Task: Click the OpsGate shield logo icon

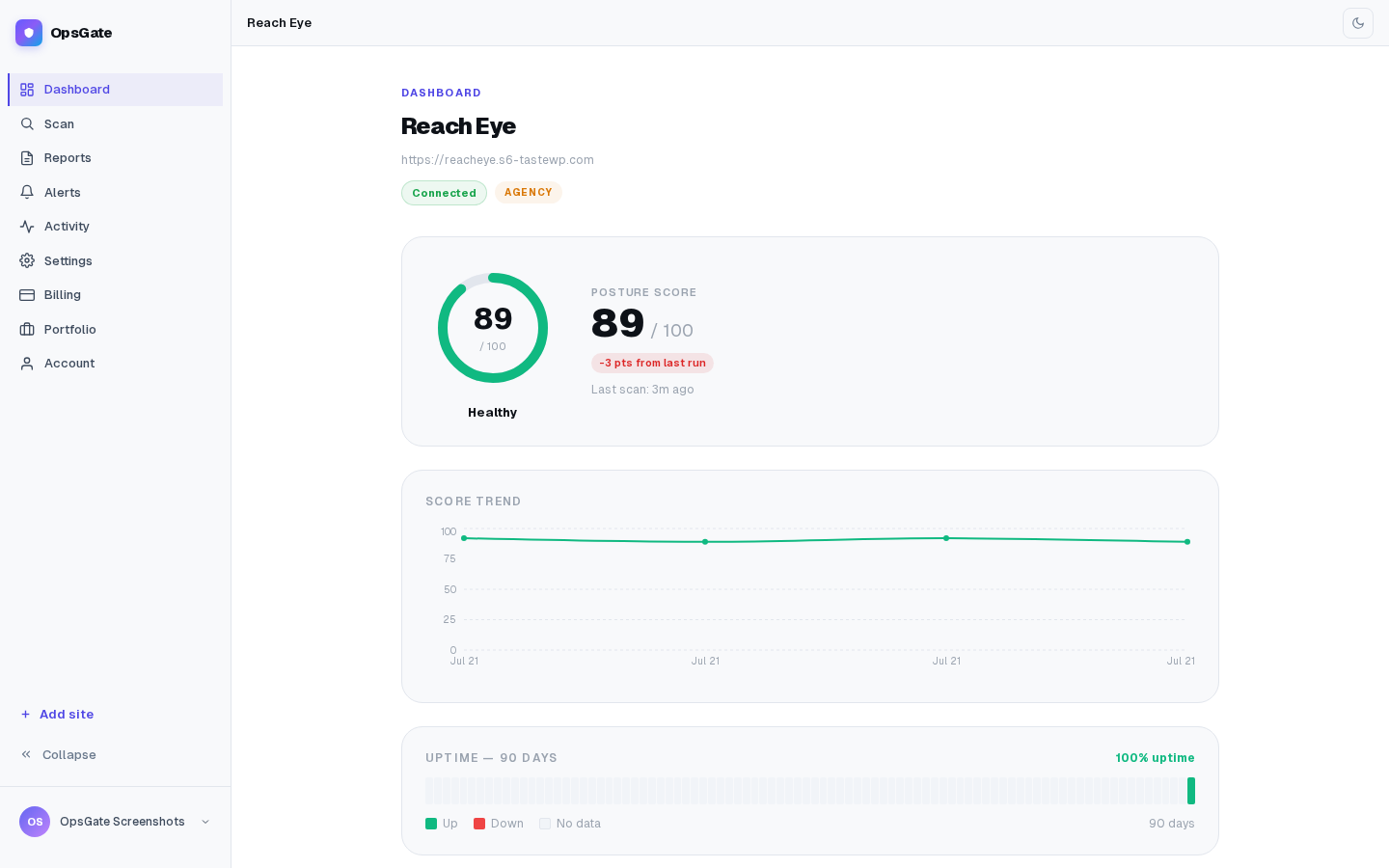Action: point(29,33)
